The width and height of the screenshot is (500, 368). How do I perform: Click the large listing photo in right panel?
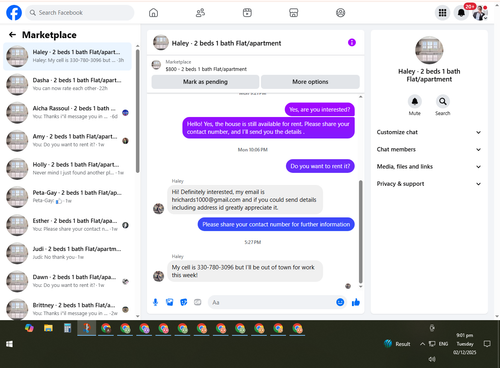(429, 50)
